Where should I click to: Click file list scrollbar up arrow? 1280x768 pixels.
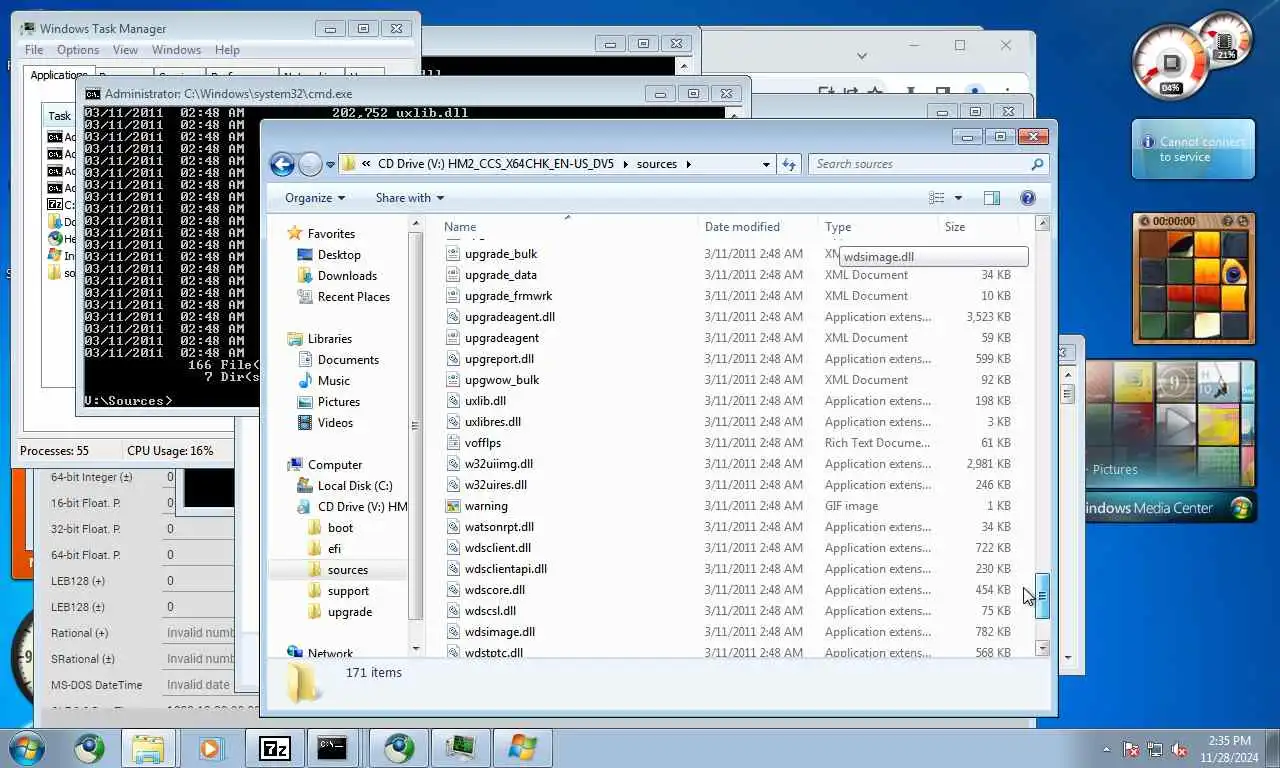[x=1042, y=224]
